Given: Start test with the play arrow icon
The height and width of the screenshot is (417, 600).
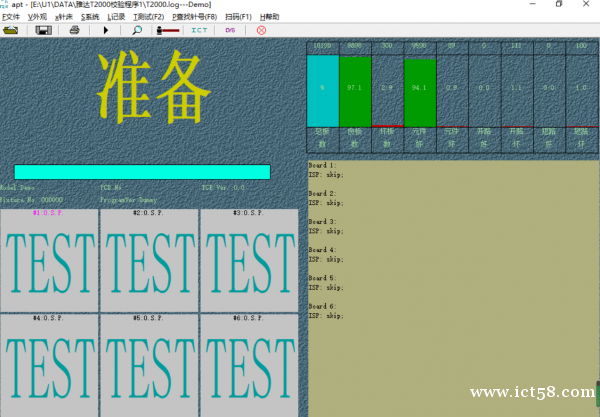Looking at the screenshot, I should point(107,30).
